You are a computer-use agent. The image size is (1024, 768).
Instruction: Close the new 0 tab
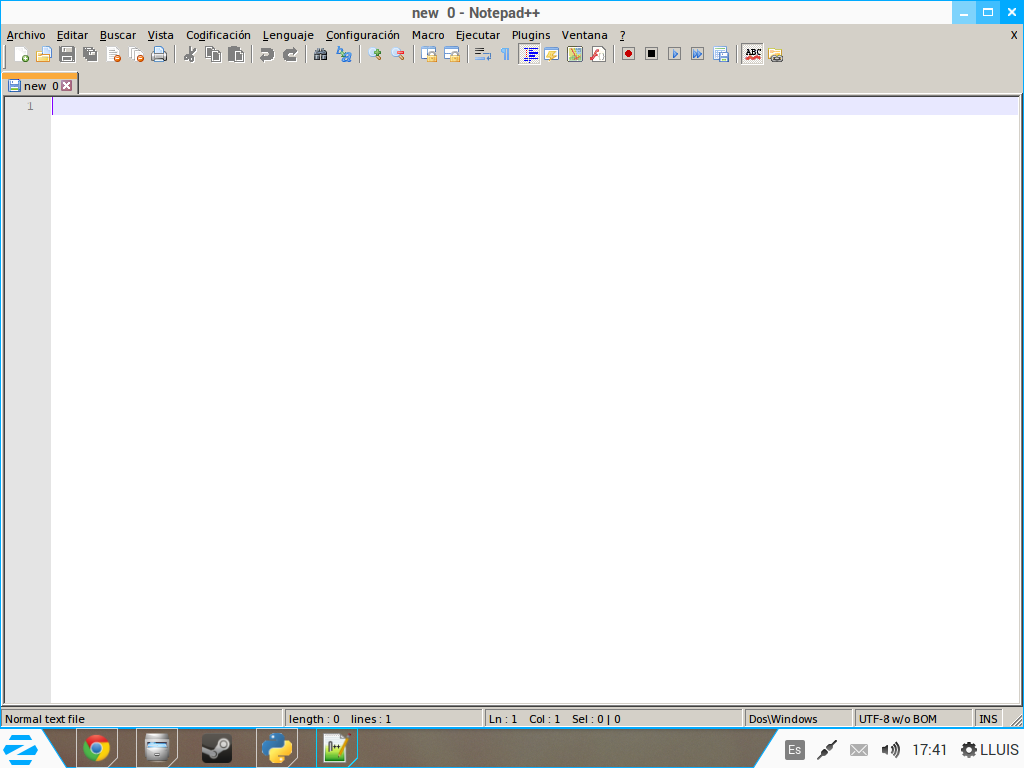click(x=66, y=85)
